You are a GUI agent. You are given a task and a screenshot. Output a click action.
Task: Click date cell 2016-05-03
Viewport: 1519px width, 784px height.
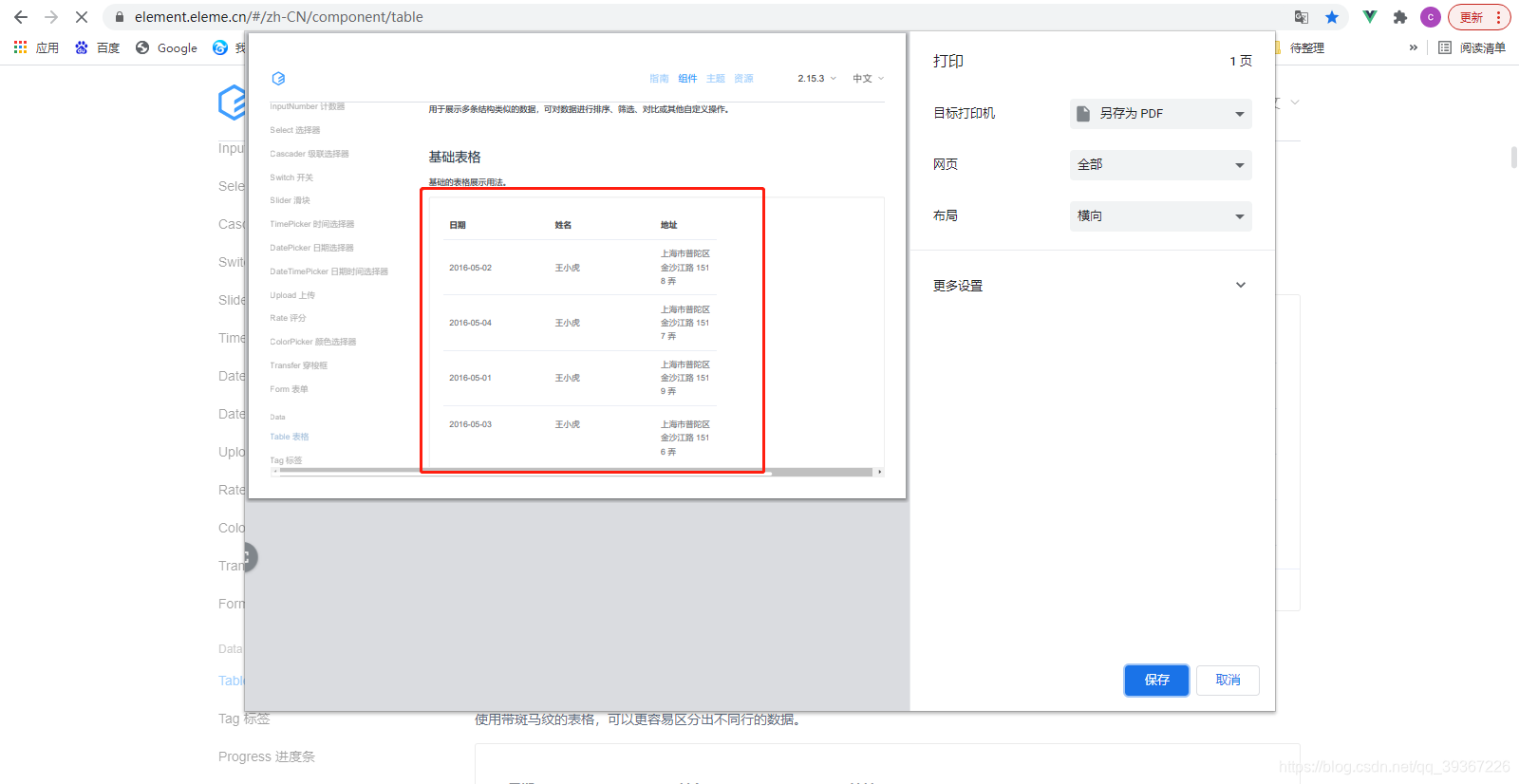(x=470, y=424)
